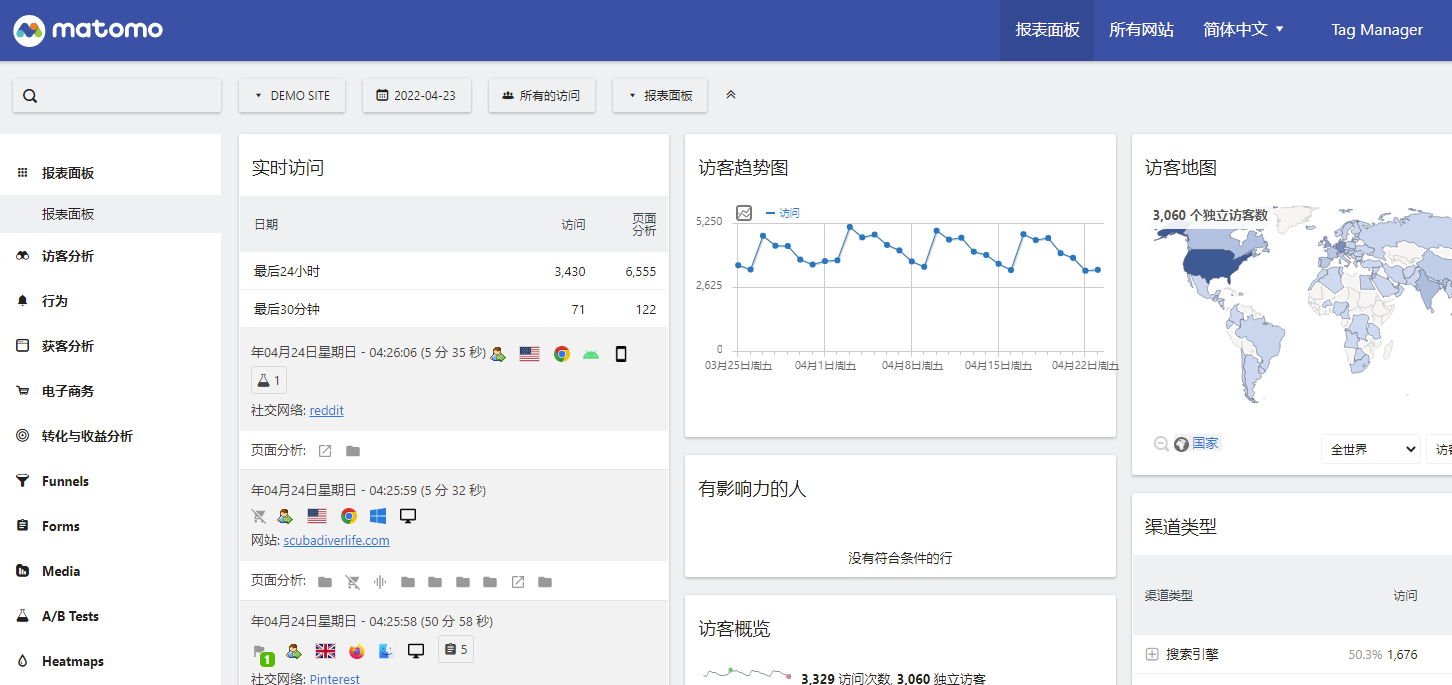Screen dimensions: 1452x685
Task: Click the Chrome browser icon in first visit
Action: (562, 354)
